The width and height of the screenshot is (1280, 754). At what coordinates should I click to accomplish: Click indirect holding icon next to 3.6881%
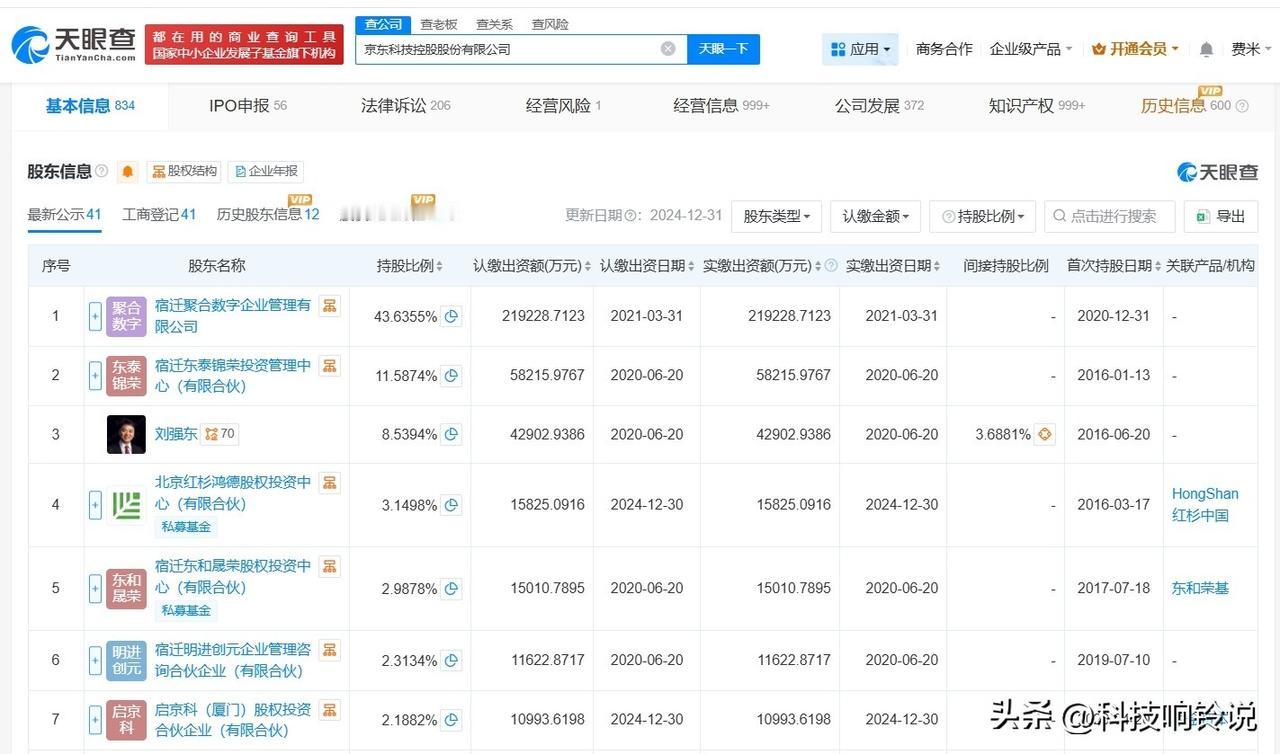1045,434
